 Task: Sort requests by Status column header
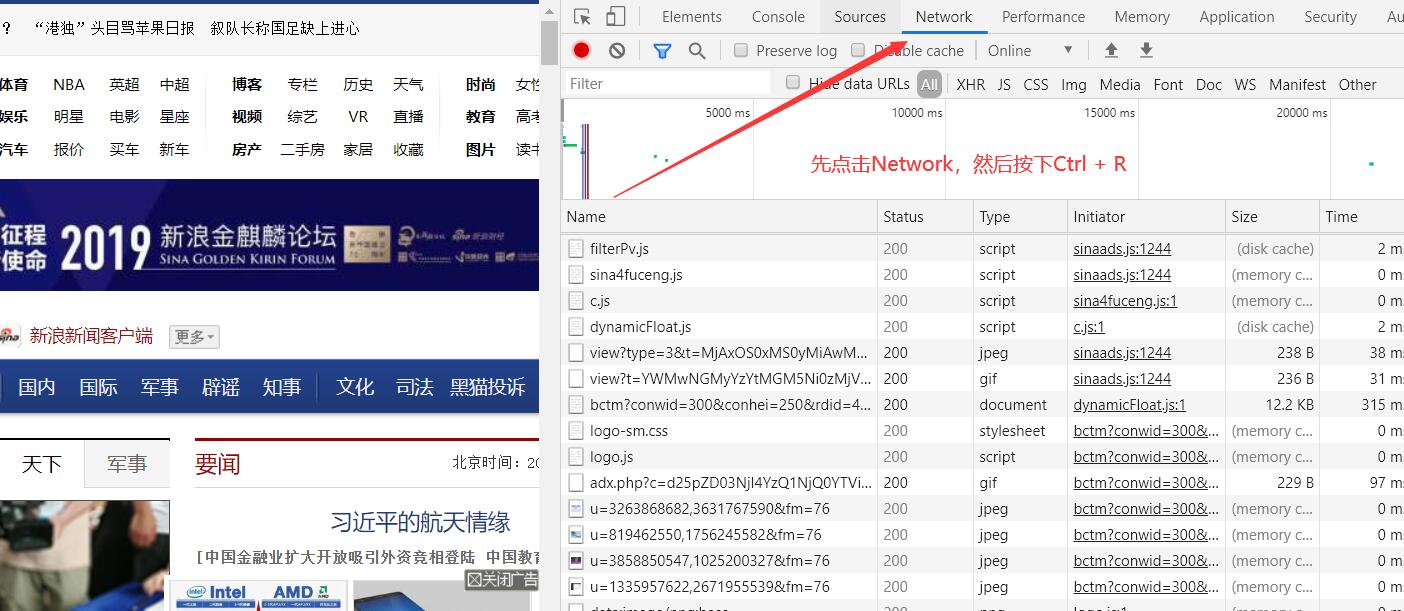(925, 216)
